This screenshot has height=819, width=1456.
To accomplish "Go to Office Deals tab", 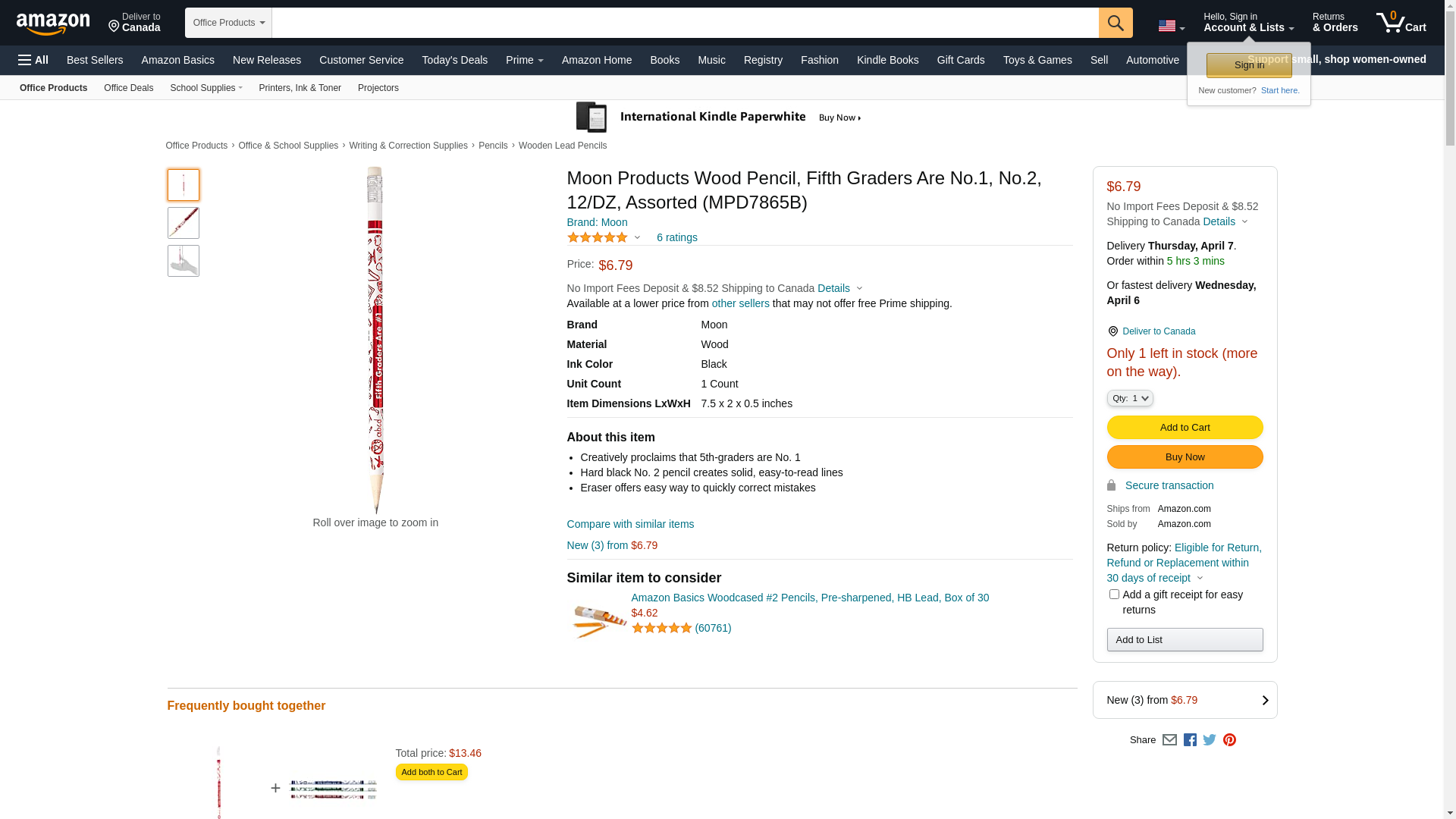I will pos(128,88).
